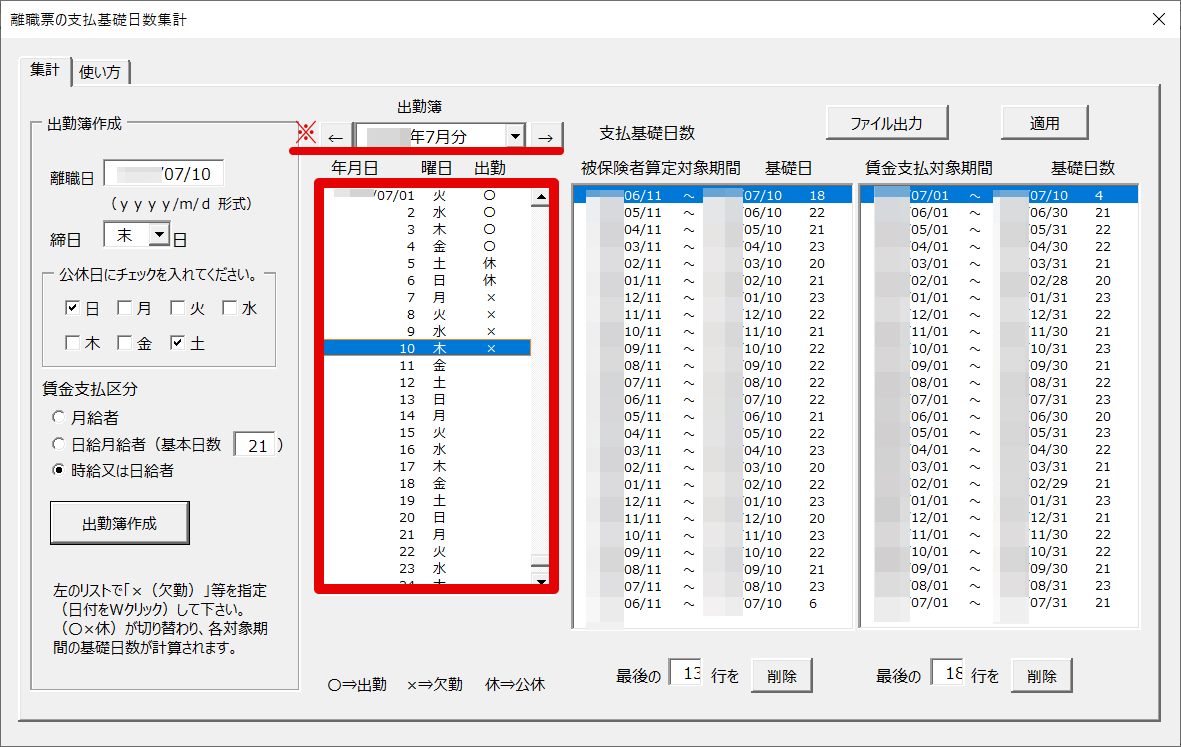Switch to the 使い方 tab
The width and height of the screenshot is (1181, 747).
tap(100, 72)
